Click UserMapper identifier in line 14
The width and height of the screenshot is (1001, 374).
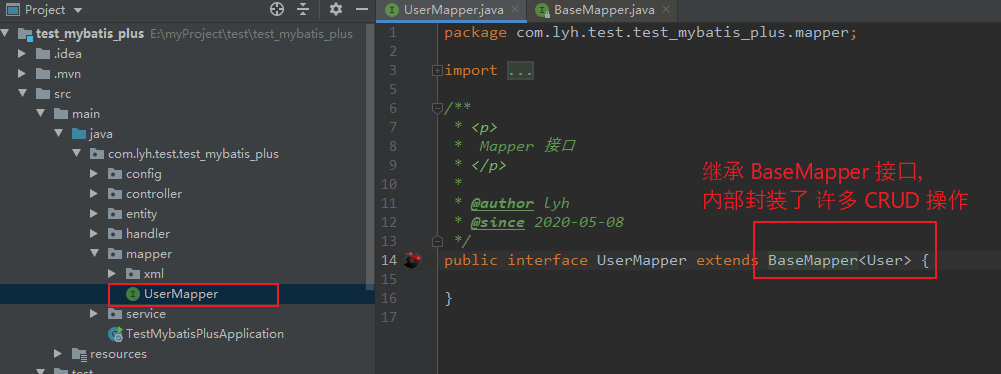coord(642,260)
